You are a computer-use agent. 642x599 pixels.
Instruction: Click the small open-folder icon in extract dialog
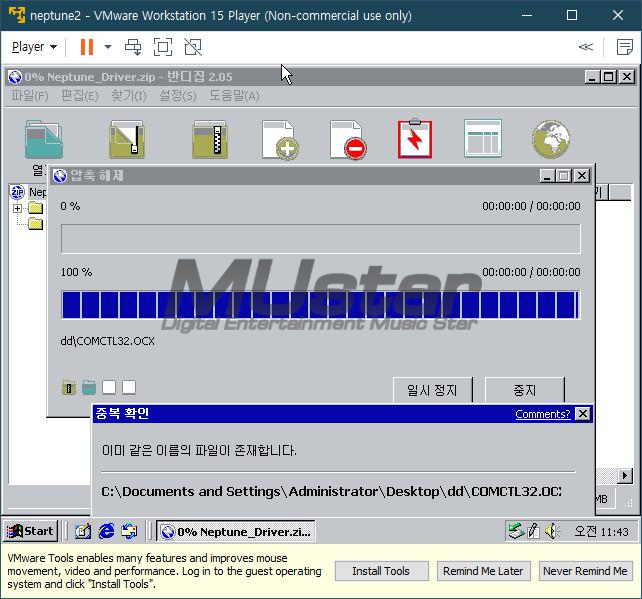(89, 387)
